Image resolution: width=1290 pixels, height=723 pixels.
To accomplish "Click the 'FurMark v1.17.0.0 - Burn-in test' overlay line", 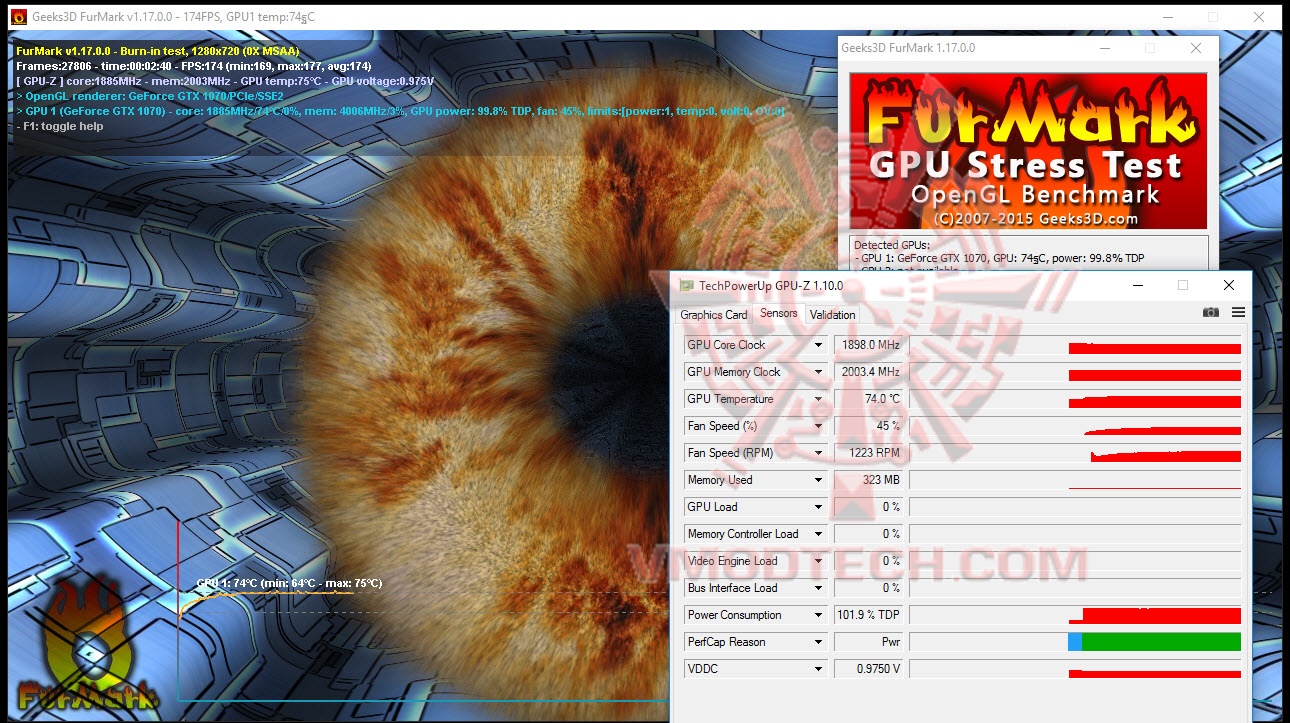I will point(158,51).
